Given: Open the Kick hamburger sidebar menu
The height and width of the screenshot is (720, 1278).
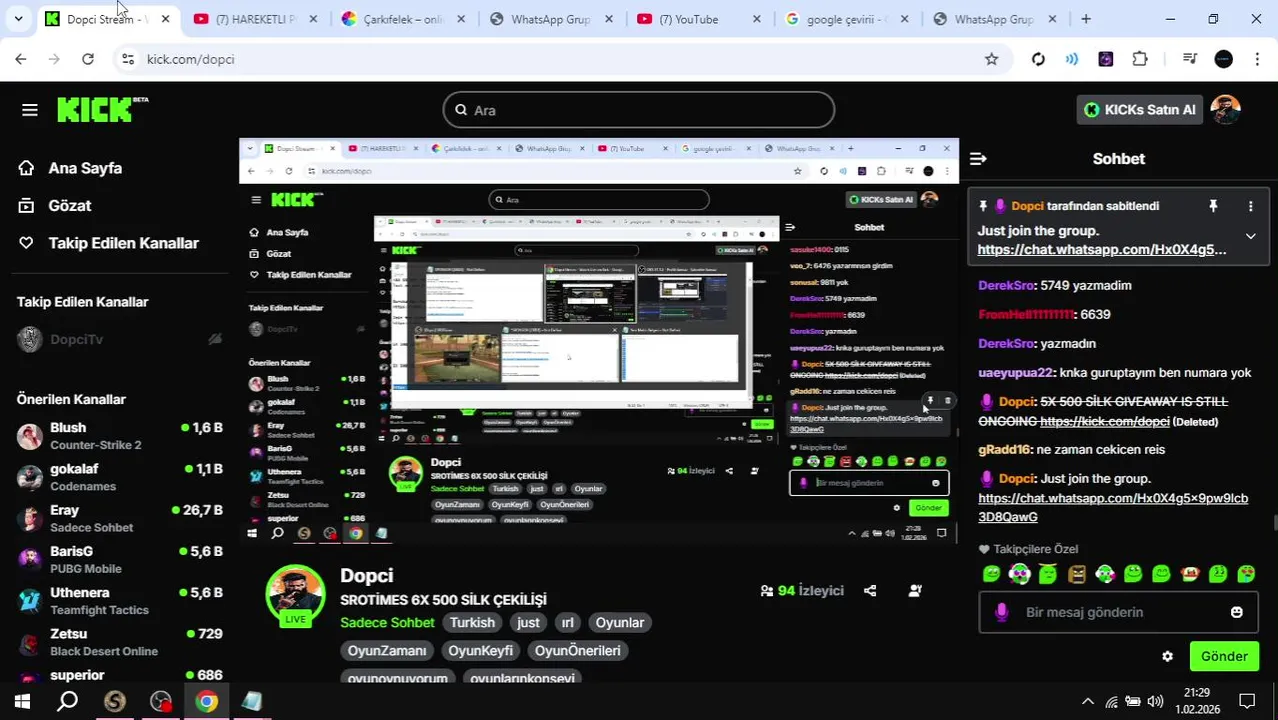Looking at the screenshot, I should pyautogui.click(x=29, y=110).
